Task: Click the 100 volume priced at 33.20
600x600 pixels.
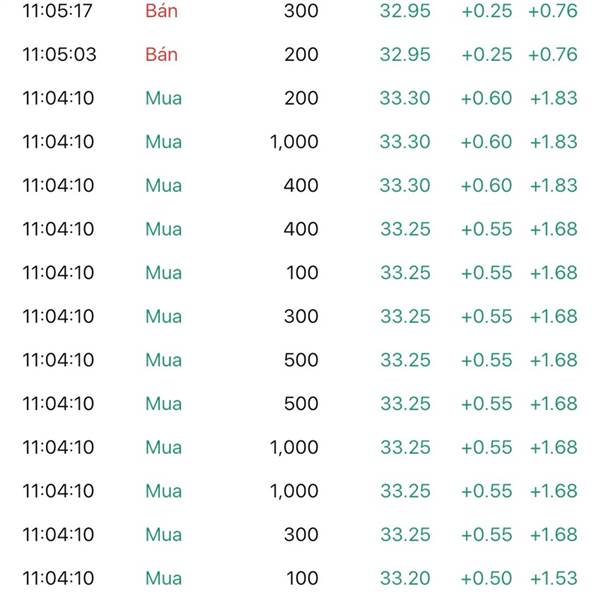Action: 301,578
